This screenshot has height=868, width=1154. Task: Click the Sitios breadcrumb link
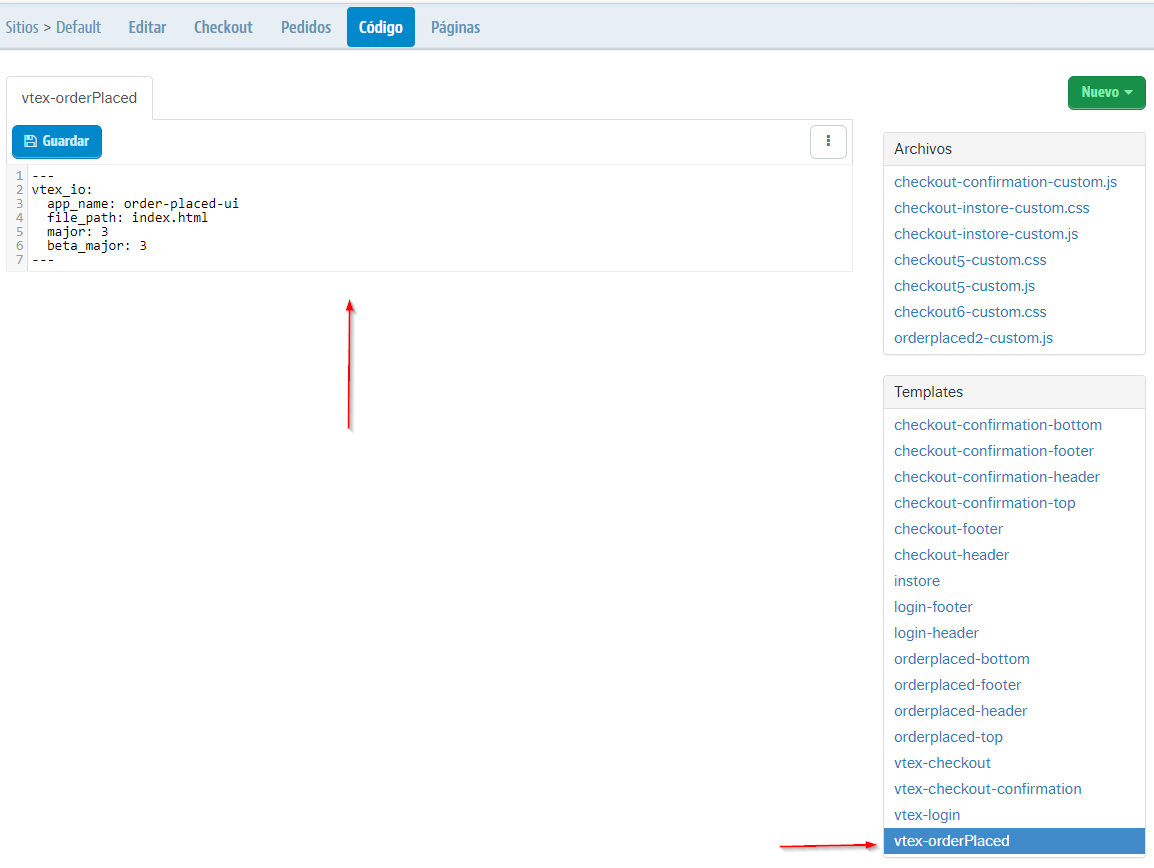point(21,27)
